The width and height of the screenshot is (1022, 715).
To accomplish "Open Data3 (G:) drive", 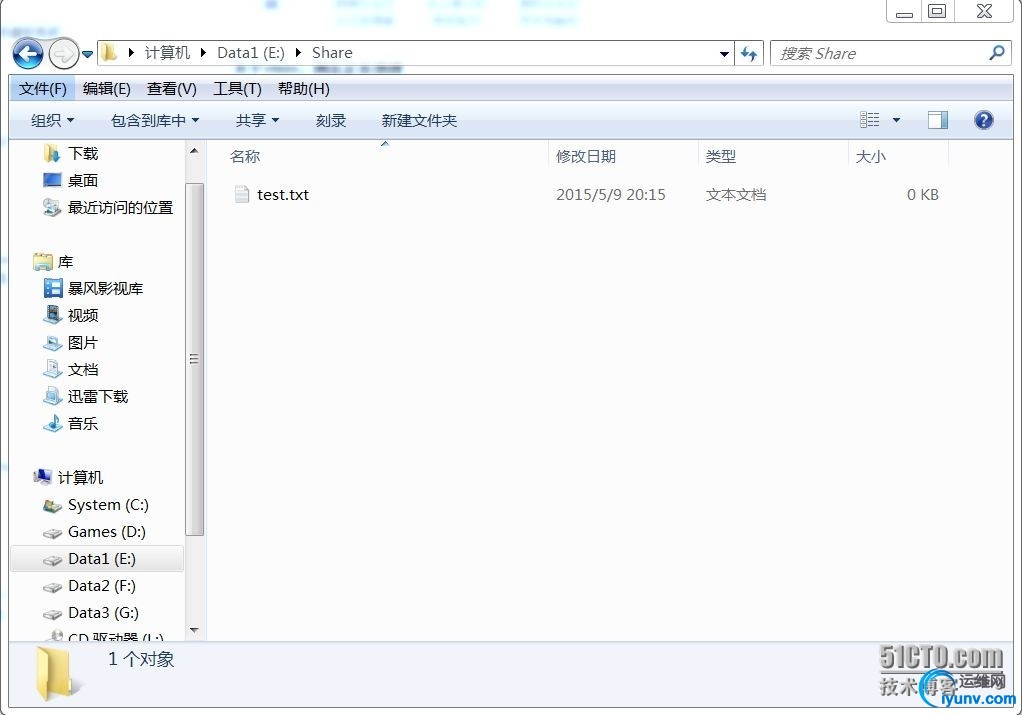I will [103, 613].
